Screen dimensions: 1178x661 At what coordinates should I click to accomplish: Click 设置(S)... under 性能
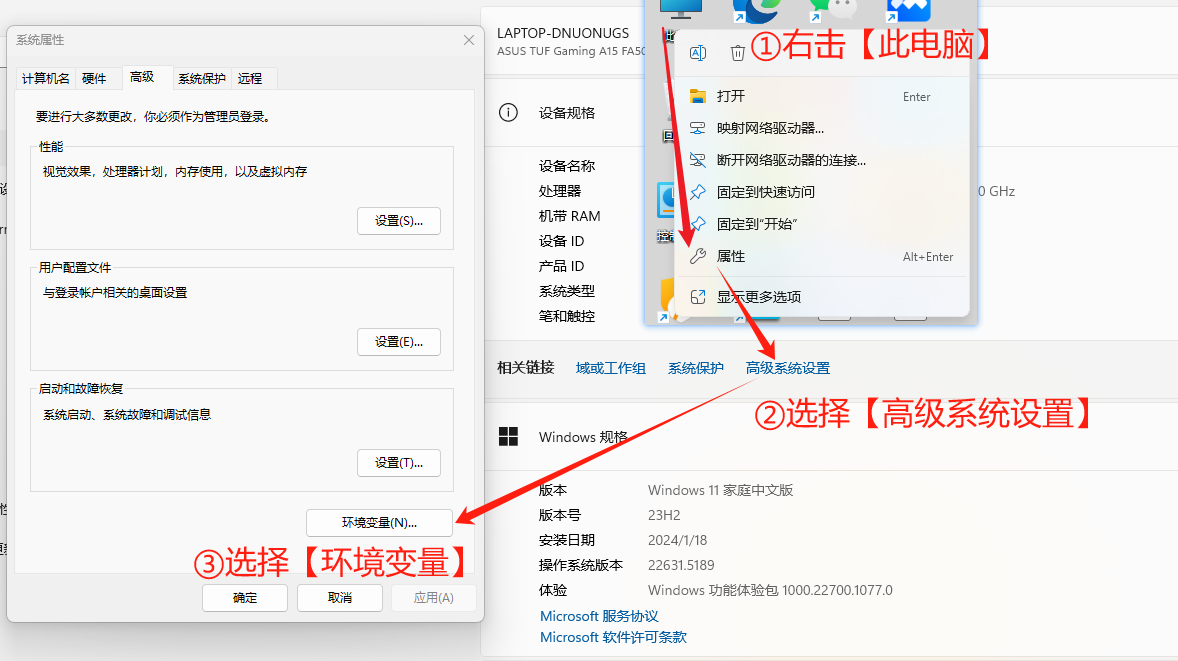point(399,221)
